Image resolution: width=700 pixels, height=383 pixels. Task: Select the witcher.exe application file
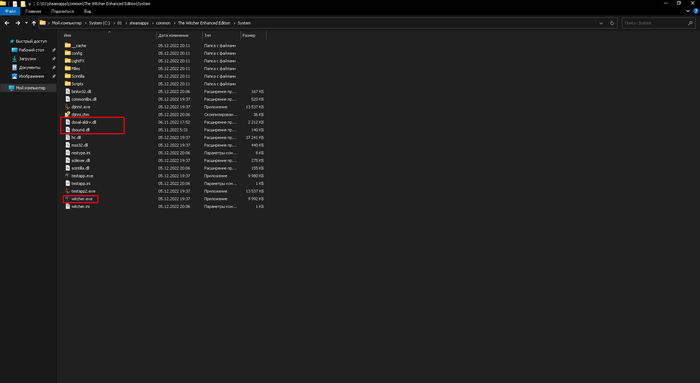click(x=81, y=199)
